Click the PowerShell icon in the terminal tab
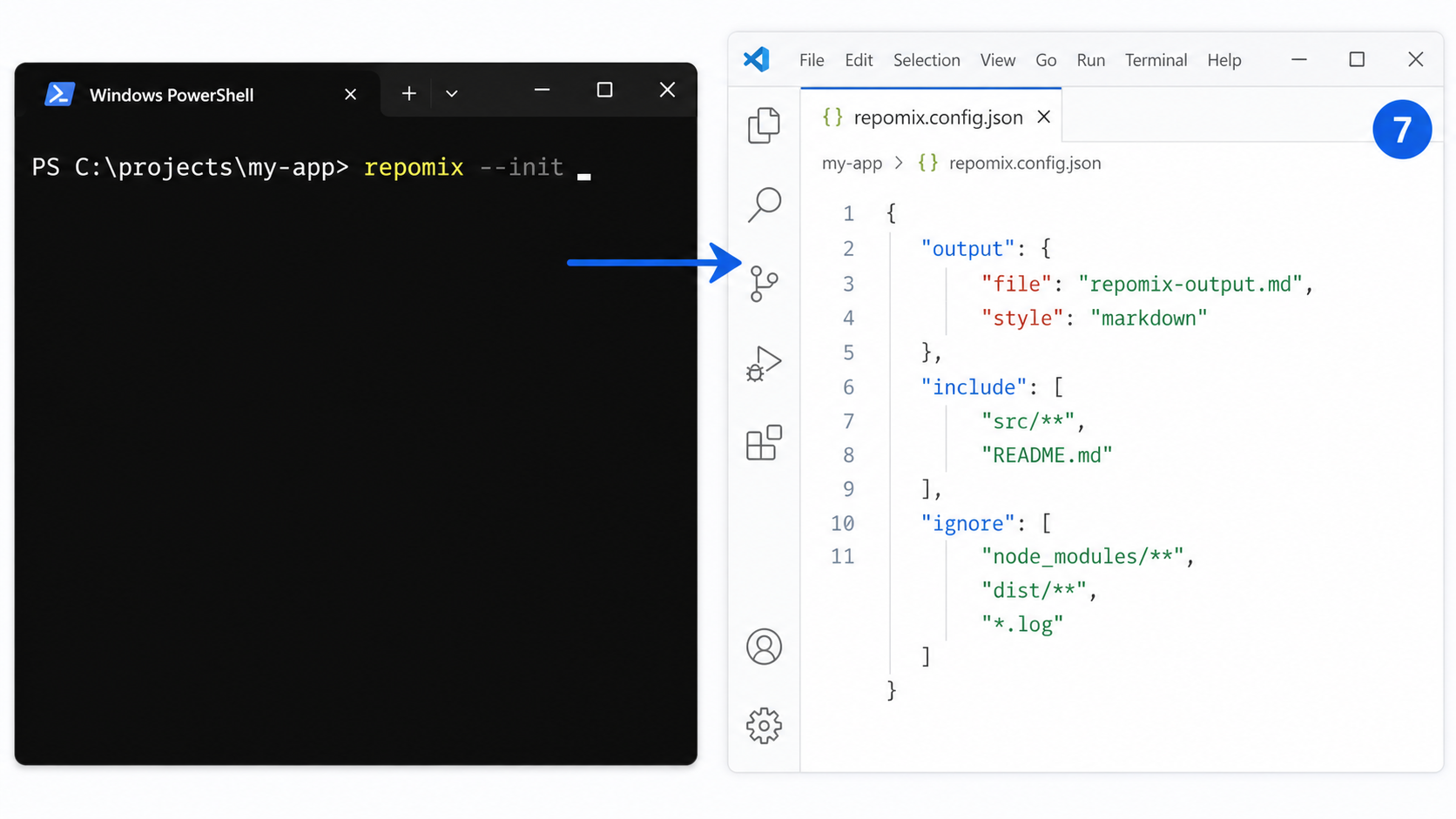 click(59, 94)
